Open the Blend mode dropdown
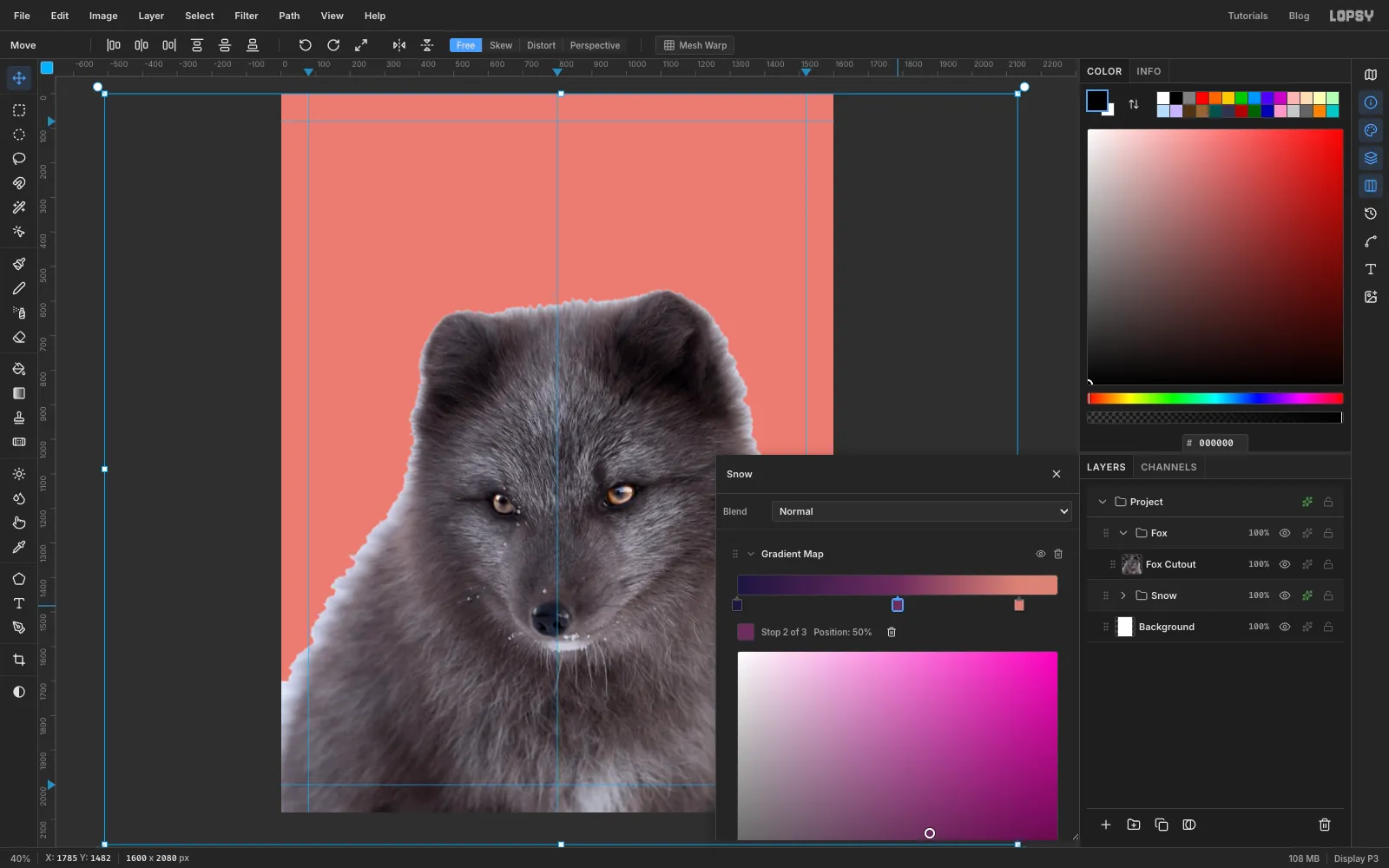The image size is (1389, 868). 922,511
